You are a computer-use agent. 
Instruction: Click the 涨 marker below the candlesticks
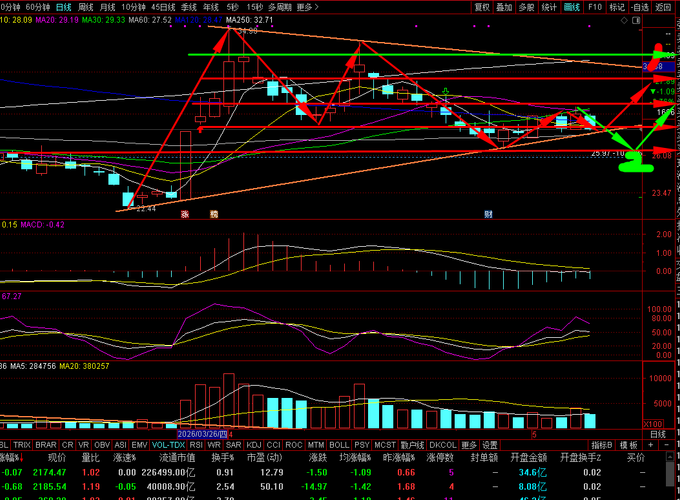pos(185,214)
